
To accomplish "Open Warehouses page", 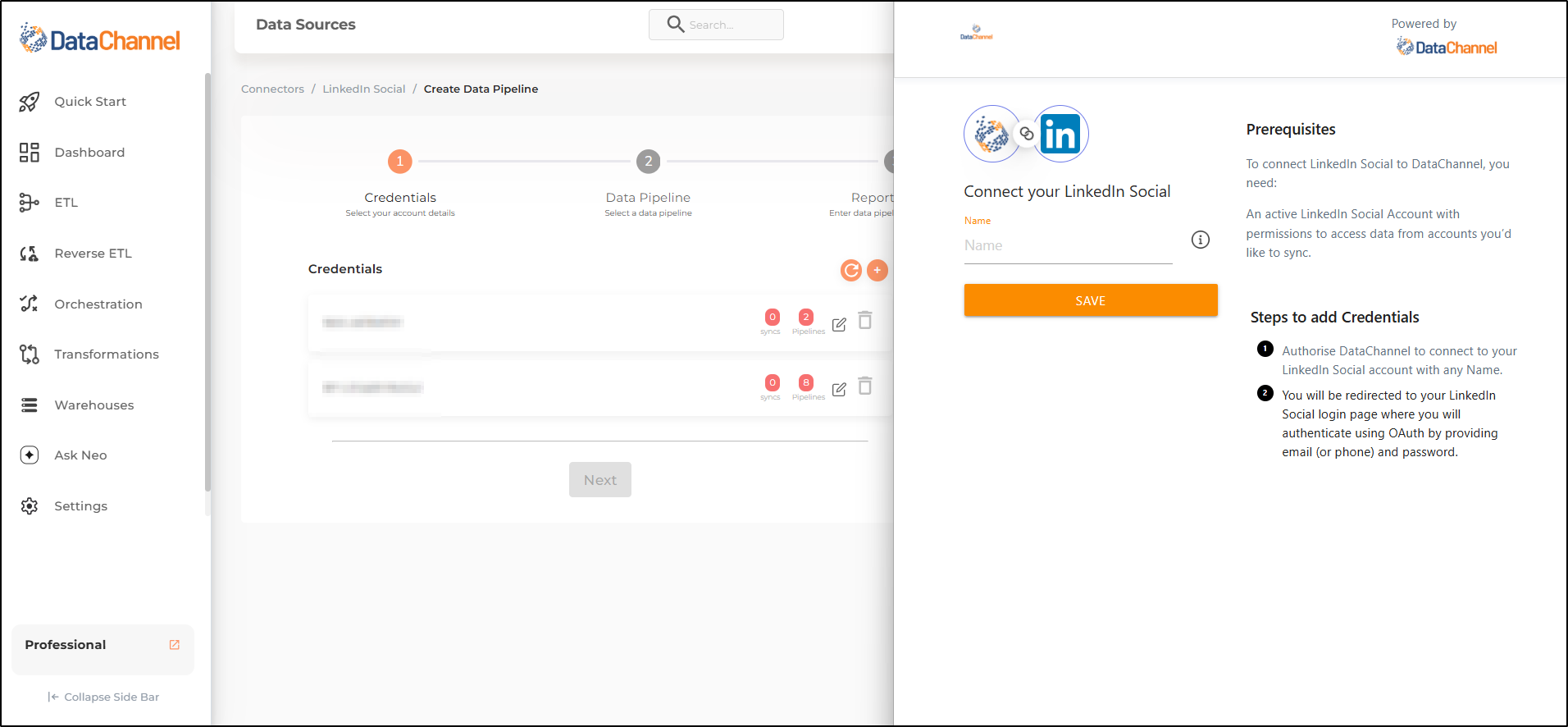I will 94,405.
